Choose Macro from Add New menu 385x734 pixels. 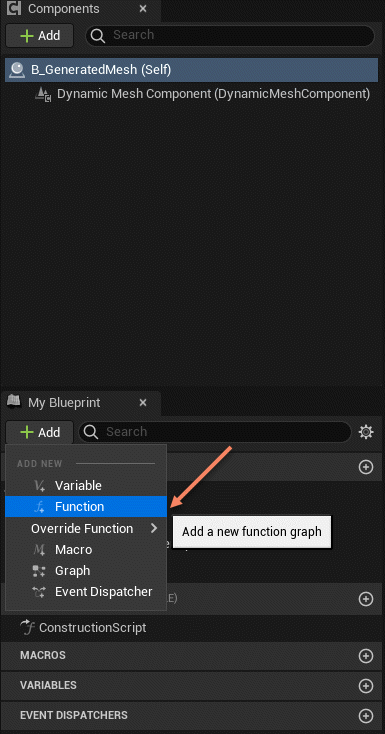point(86,550)
